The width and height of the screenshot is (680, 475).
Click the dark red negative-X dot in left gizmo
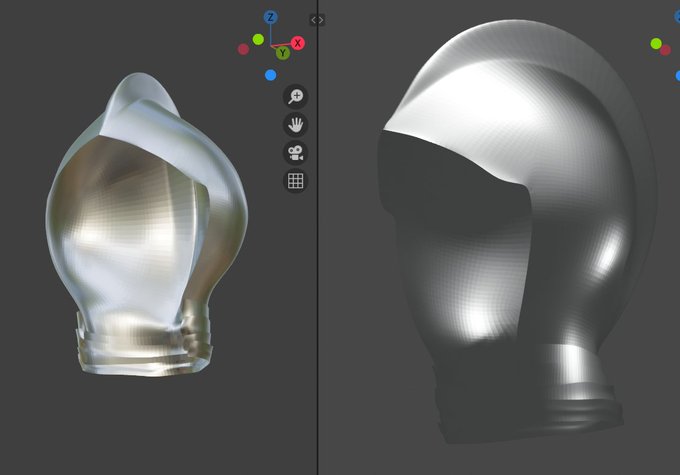[x=243, y=49]
